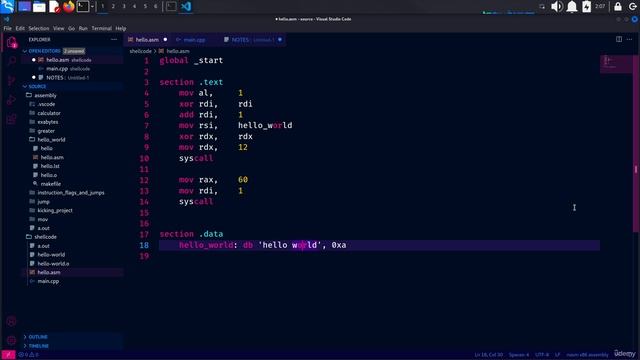Click nasm x86 assembly language mode

click(x=587, y=355)
